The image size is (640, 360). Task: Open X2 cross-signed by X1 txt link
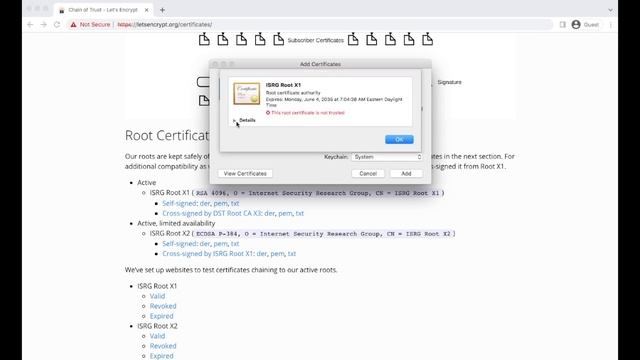pos(292,253)
